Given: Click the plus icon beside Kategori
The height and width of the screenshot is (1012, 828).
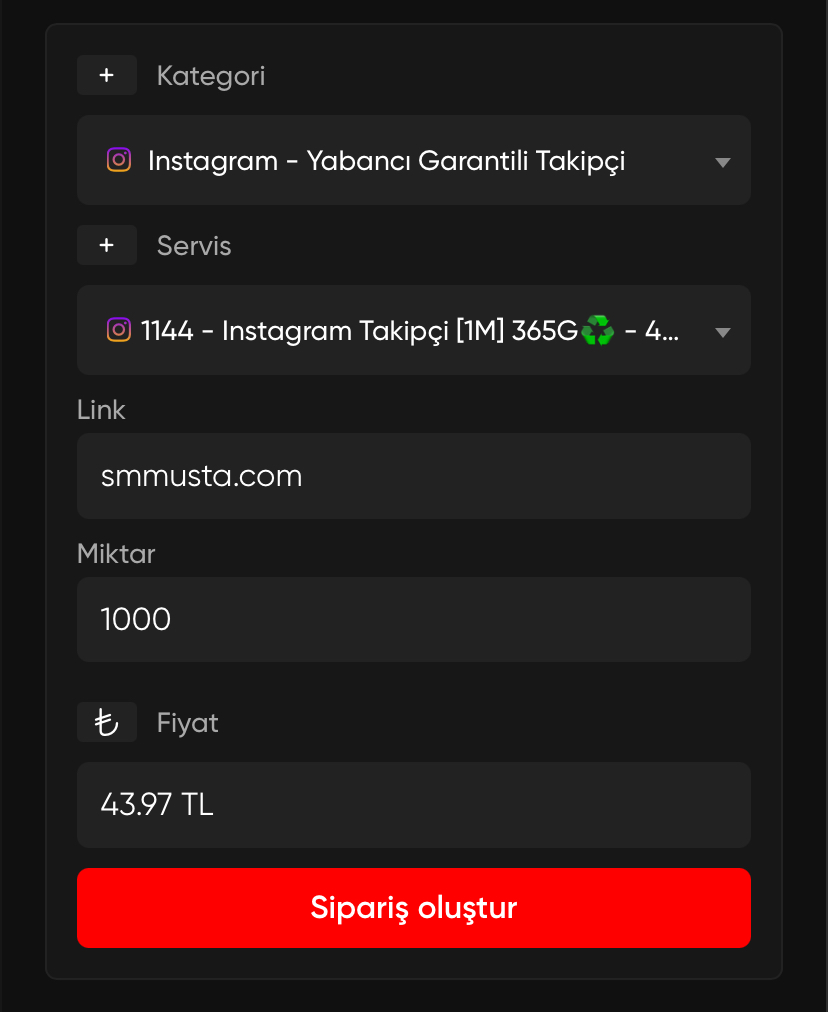Looking at the screenshot, I should point(106,75).
